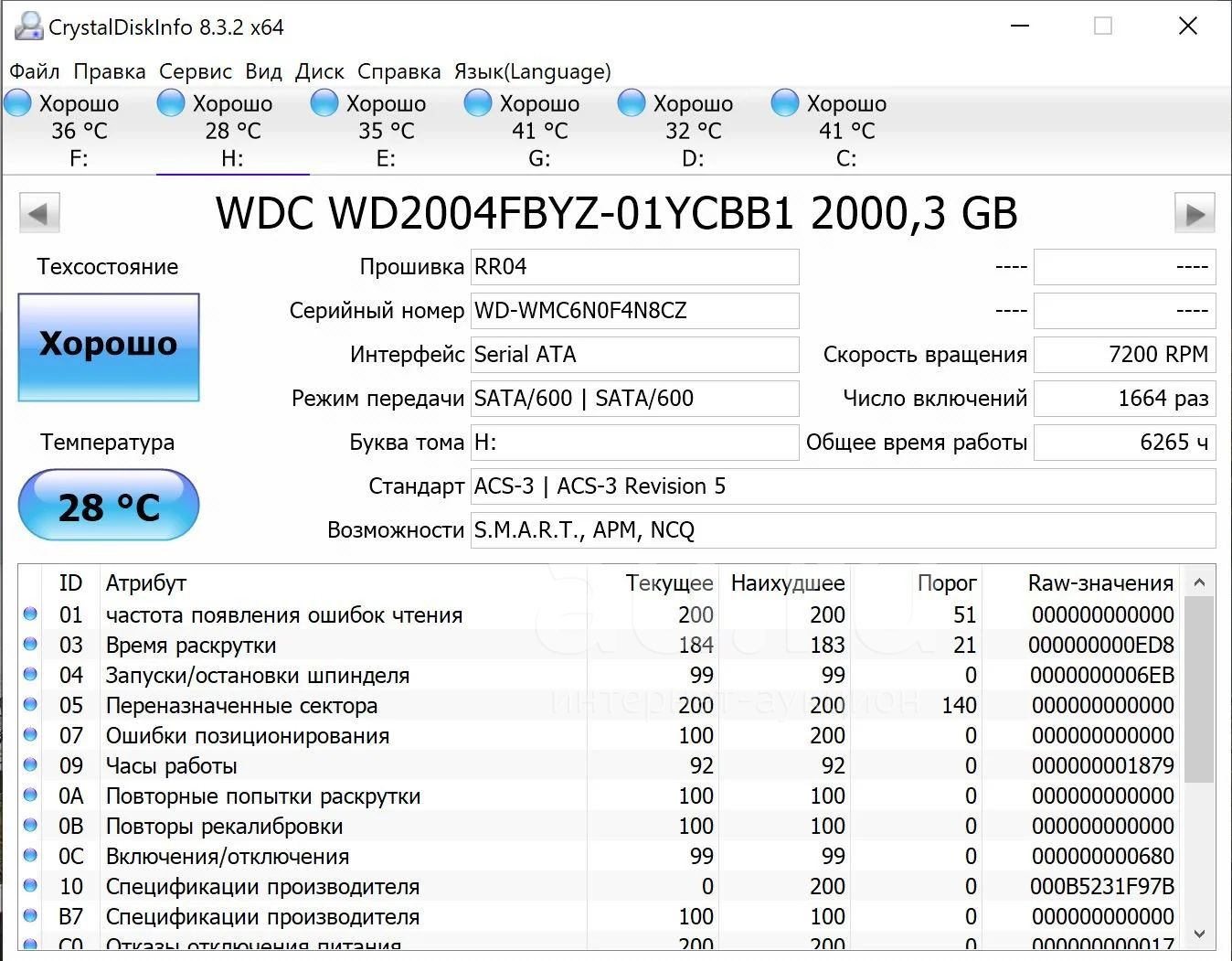Click status dot of attribute 01 row

[30, 614]
